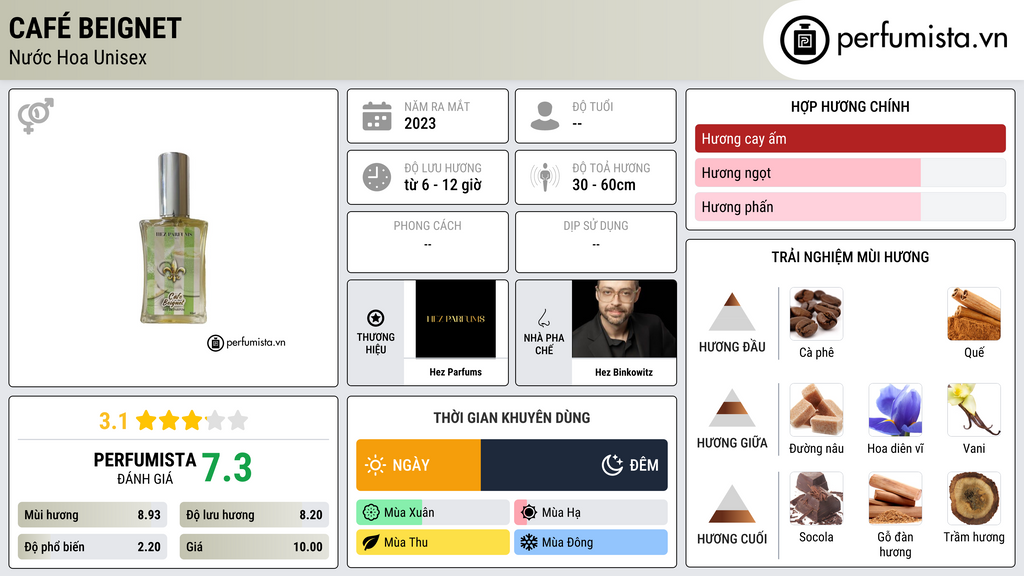Click the 'THỜI GIAN KHUYÊN DÙNG' heading
Image resolution: width=1024 pixels, height=576 pixels.
pos(511,417)
